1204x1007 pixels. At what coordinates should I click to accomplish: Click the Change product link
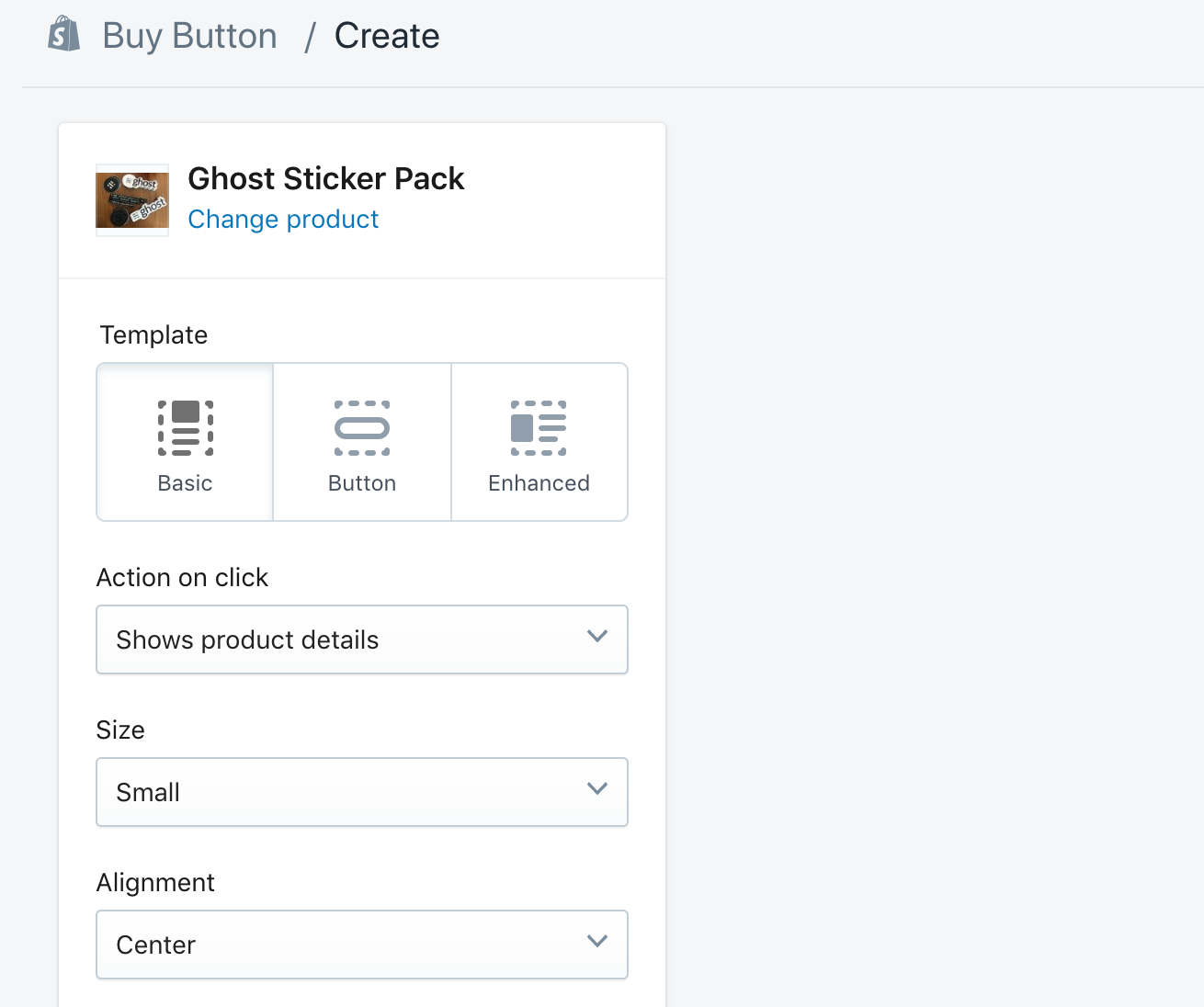coord(283,220)
